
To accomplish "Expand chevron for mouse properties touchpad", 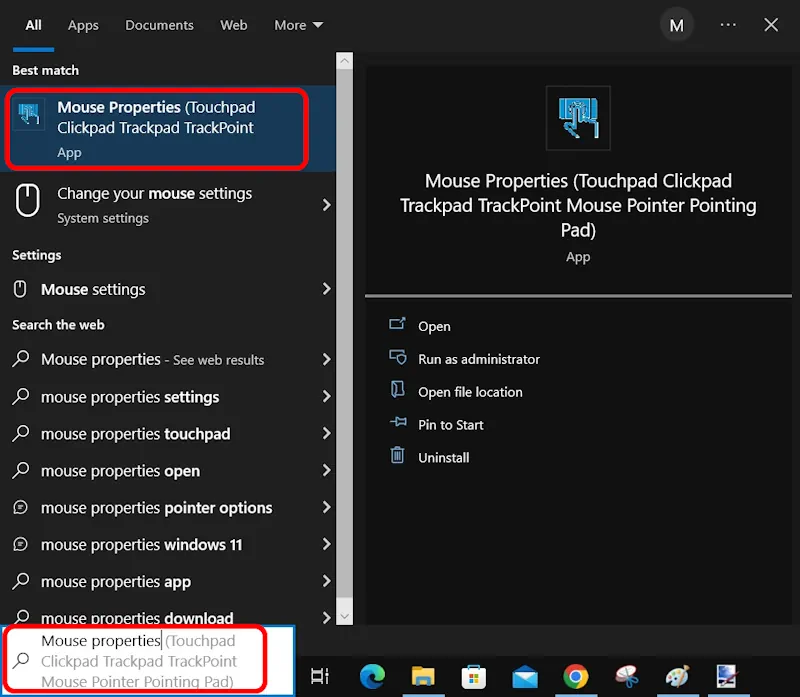I will pos(327,433).
